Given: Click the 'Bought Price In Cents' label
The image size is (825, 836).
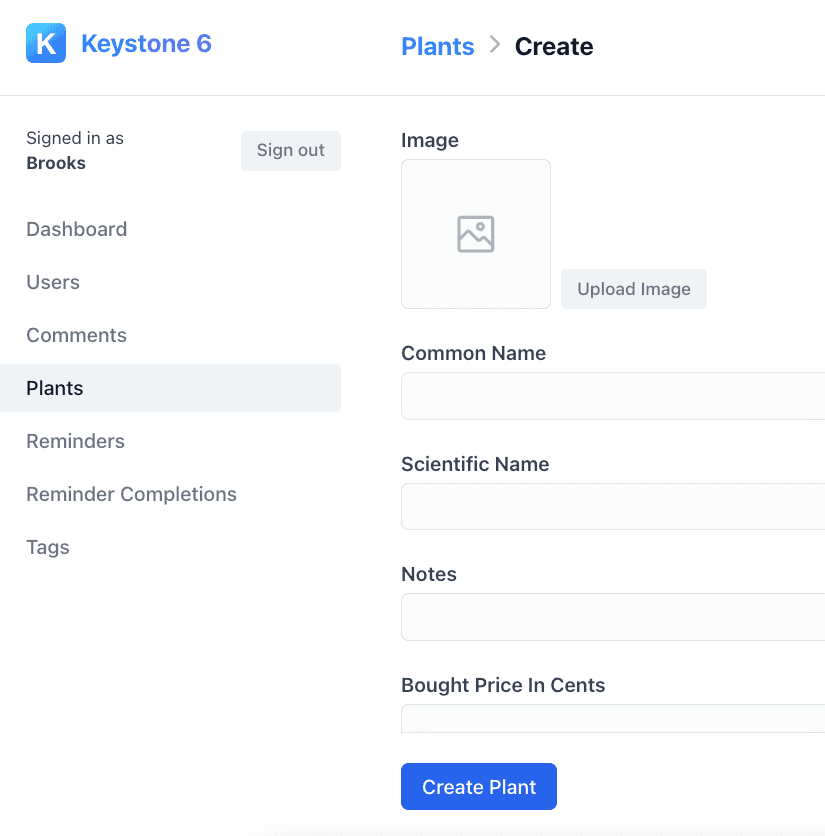Looking at the screenshot, I should 503,685.
